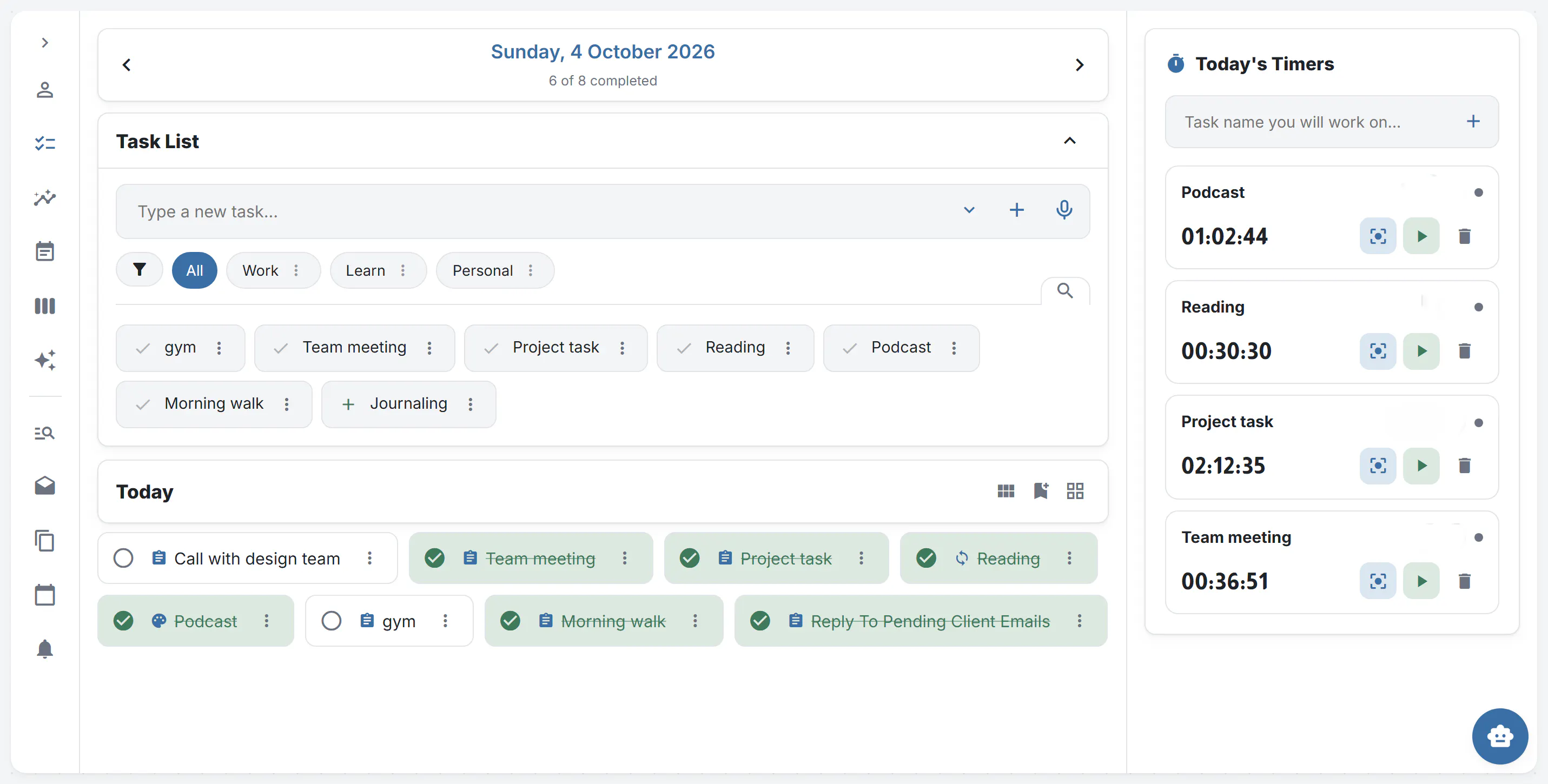Open the checklist tasks icon in the sidebar
The width and height of the screenshot is (1548, 784).
pos(44,144)
